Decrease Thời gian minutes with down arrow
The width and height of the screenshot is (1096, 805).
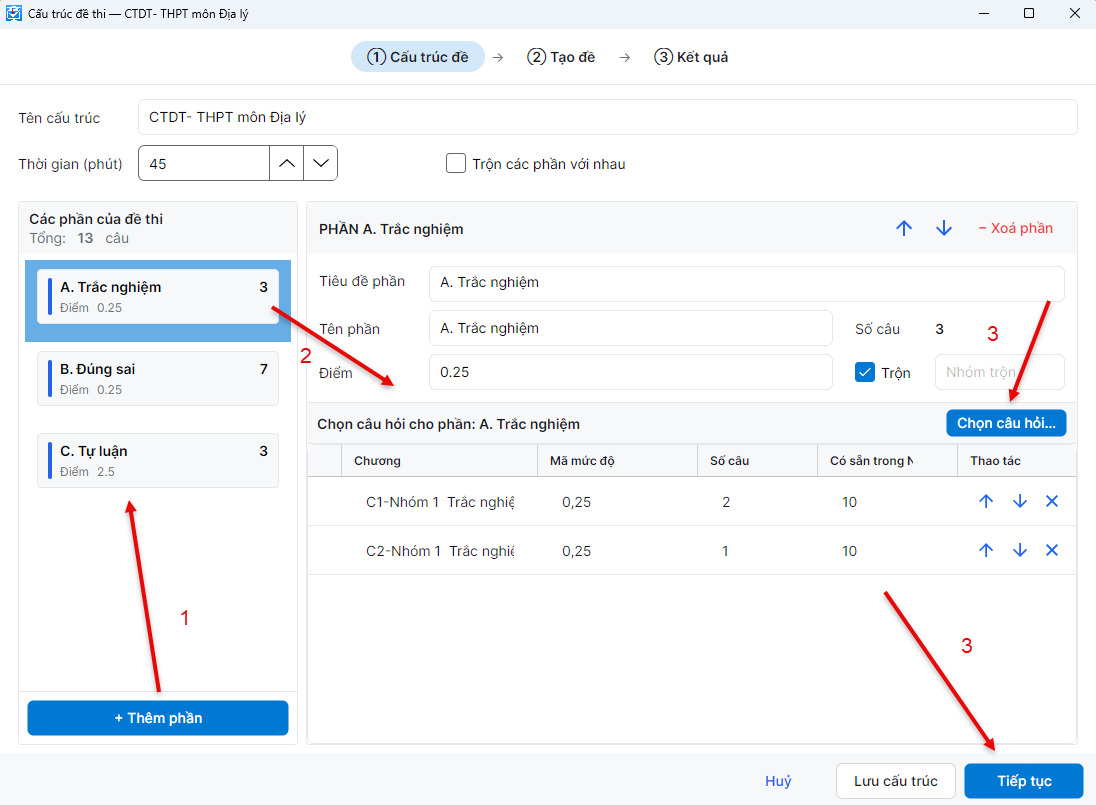click(321, 164)
